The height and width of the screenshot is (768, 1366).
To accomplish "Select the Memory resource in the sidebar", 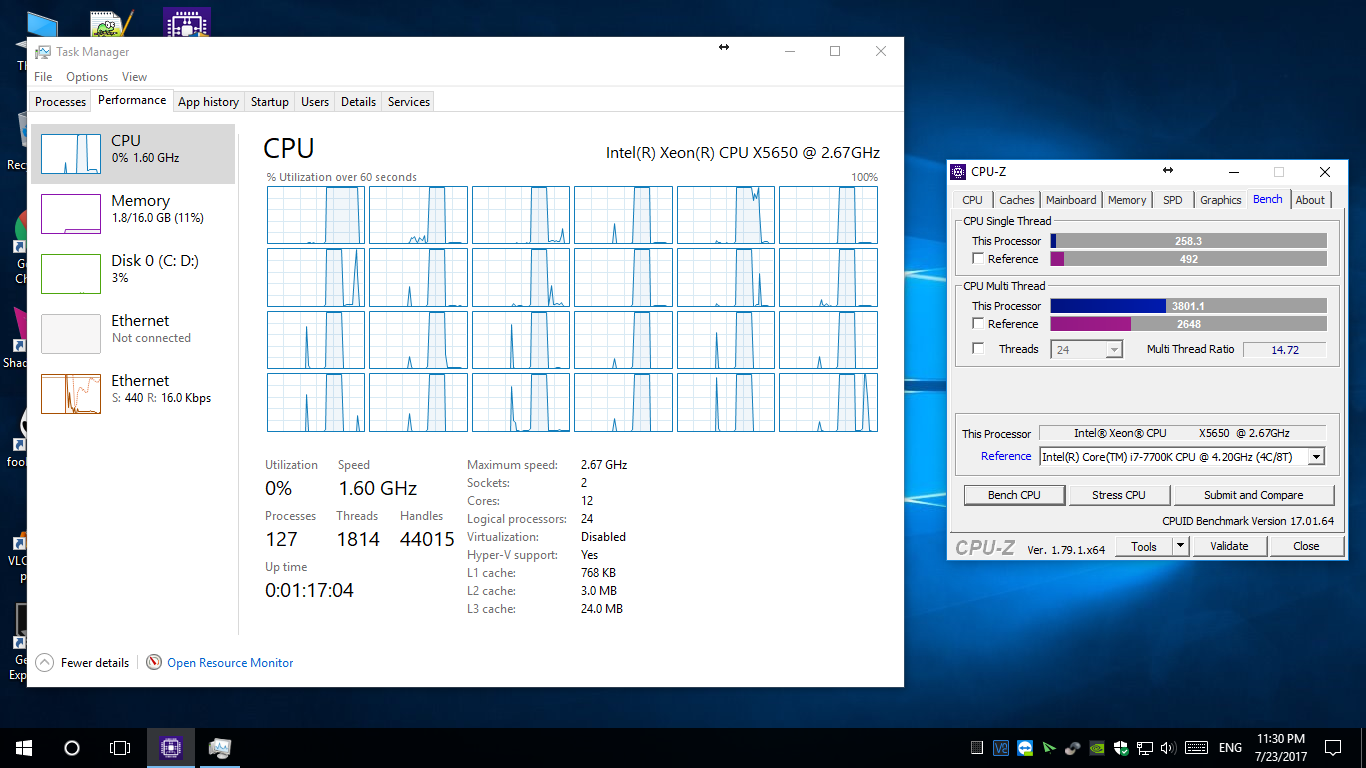I will (133, 214).
